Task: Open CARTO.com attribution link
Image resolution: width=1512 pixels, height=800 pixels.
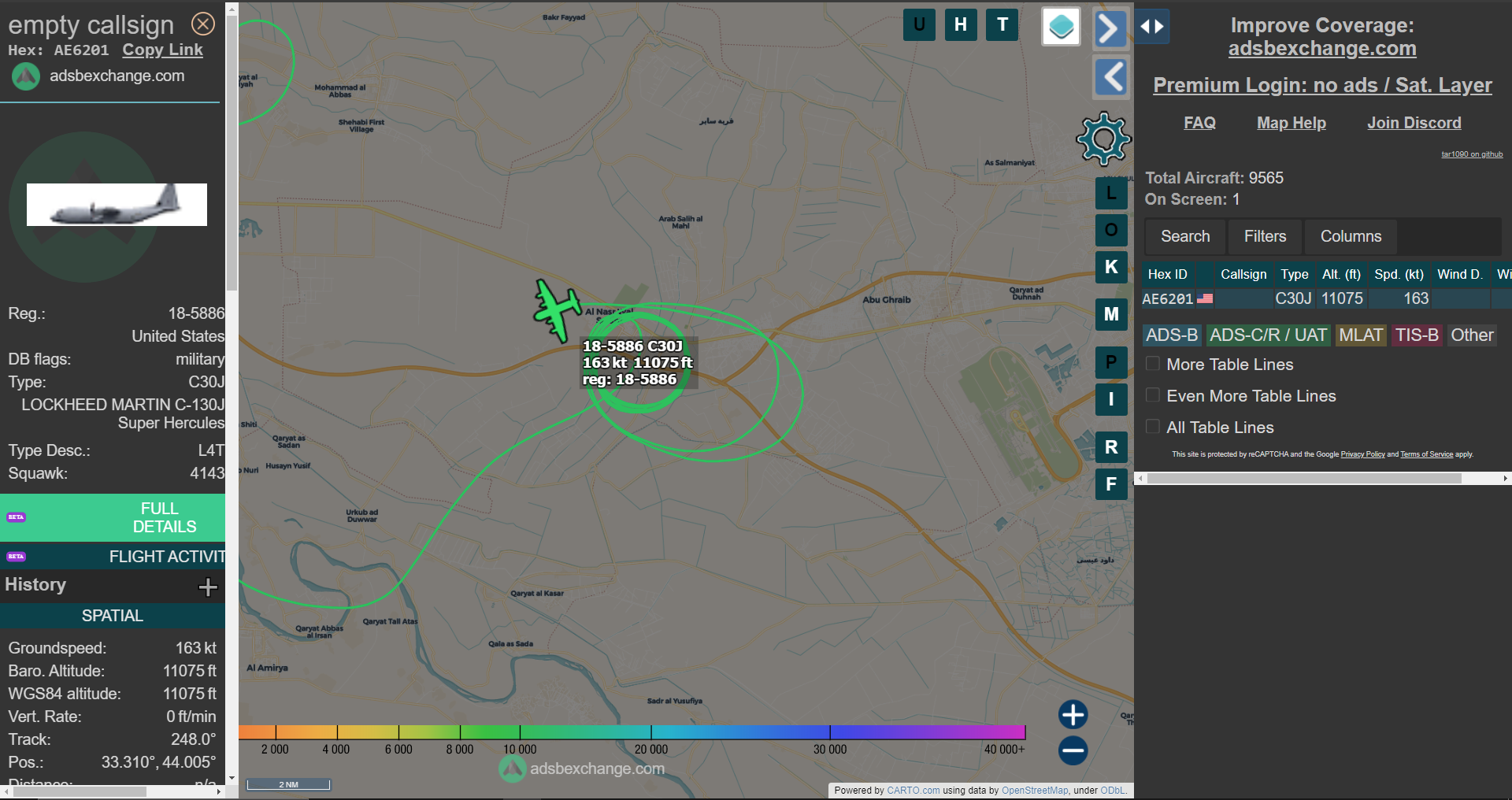Action: pyautogui.click(x=913, y=791)
